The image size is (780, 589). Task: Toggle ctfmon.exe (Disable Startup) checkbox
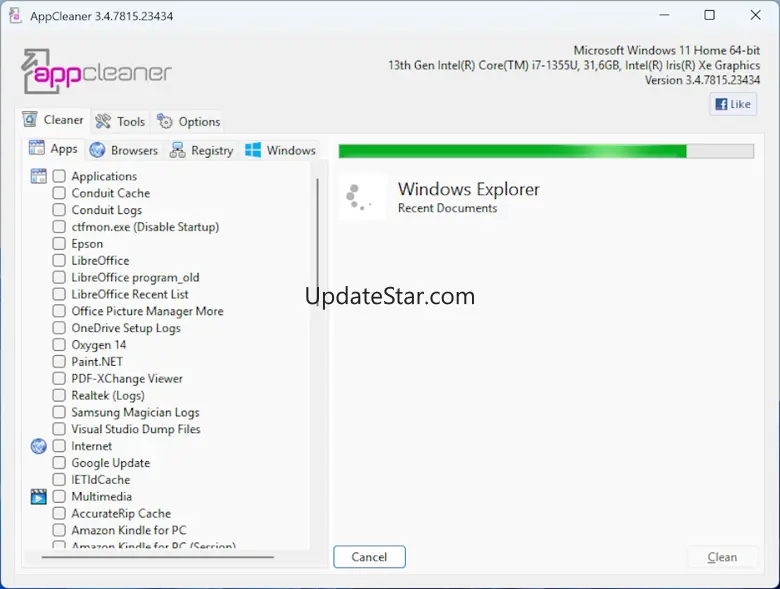(x=59, y=227)
